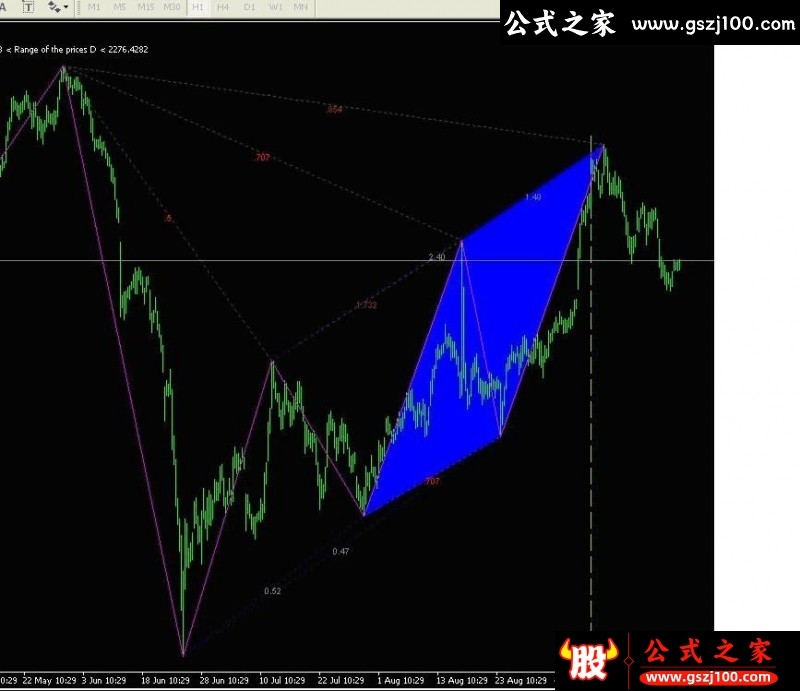Click the '22 May 10:29' date label
Image resolution: width=800 pixels, height=691 pixels.
pos(49,680)
